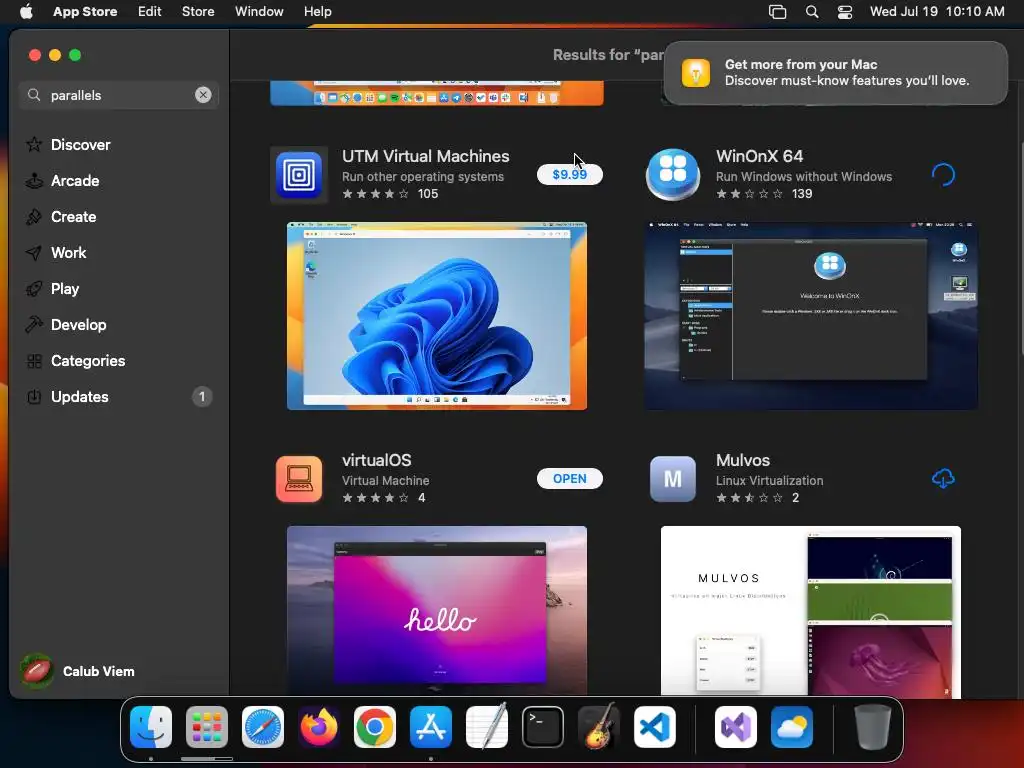Open the WinOnX 64 app icon
The width and height of the screenshot is (1024, 768).
tap(673, 175)
